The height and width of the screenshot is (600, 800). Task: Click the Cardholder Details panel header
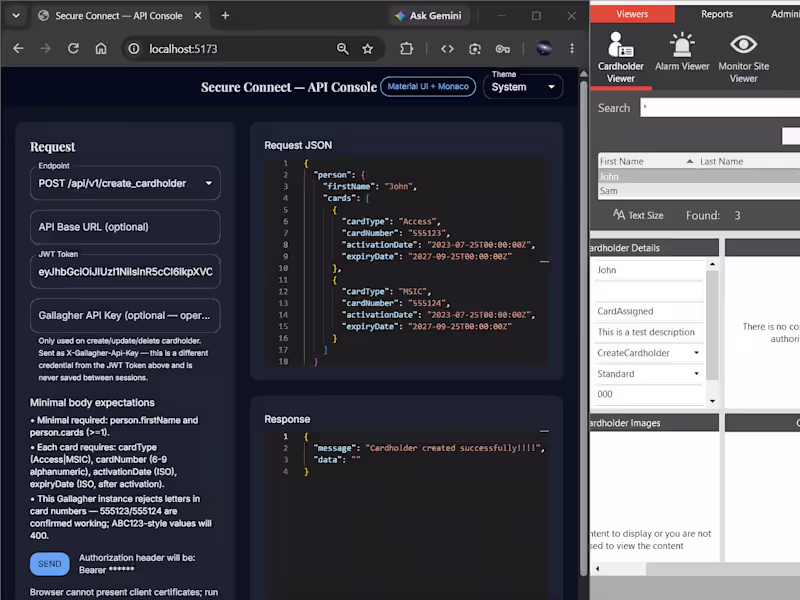655,247
